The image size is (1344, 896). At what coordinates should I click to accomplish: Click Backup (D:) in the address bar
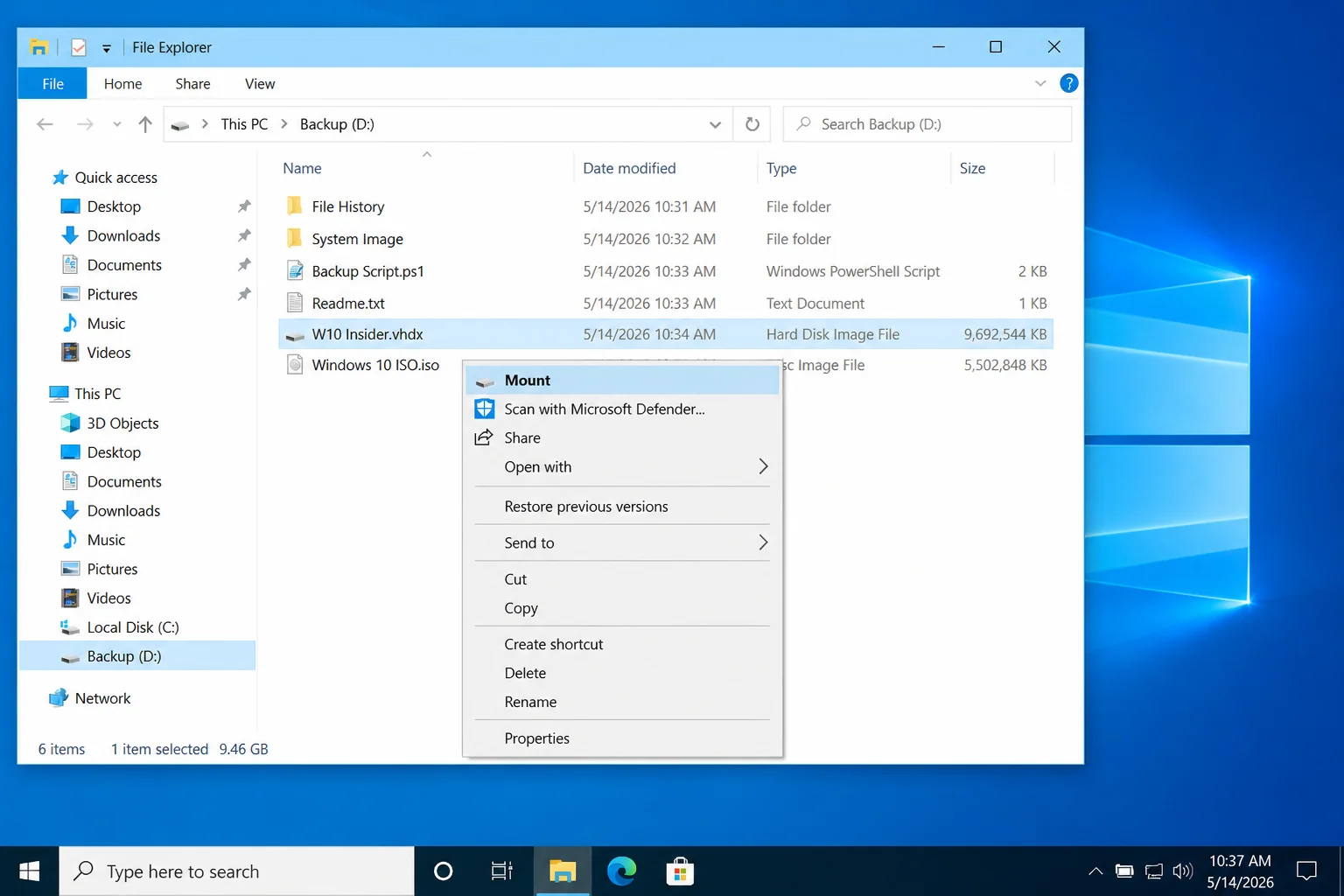(337, 124)
